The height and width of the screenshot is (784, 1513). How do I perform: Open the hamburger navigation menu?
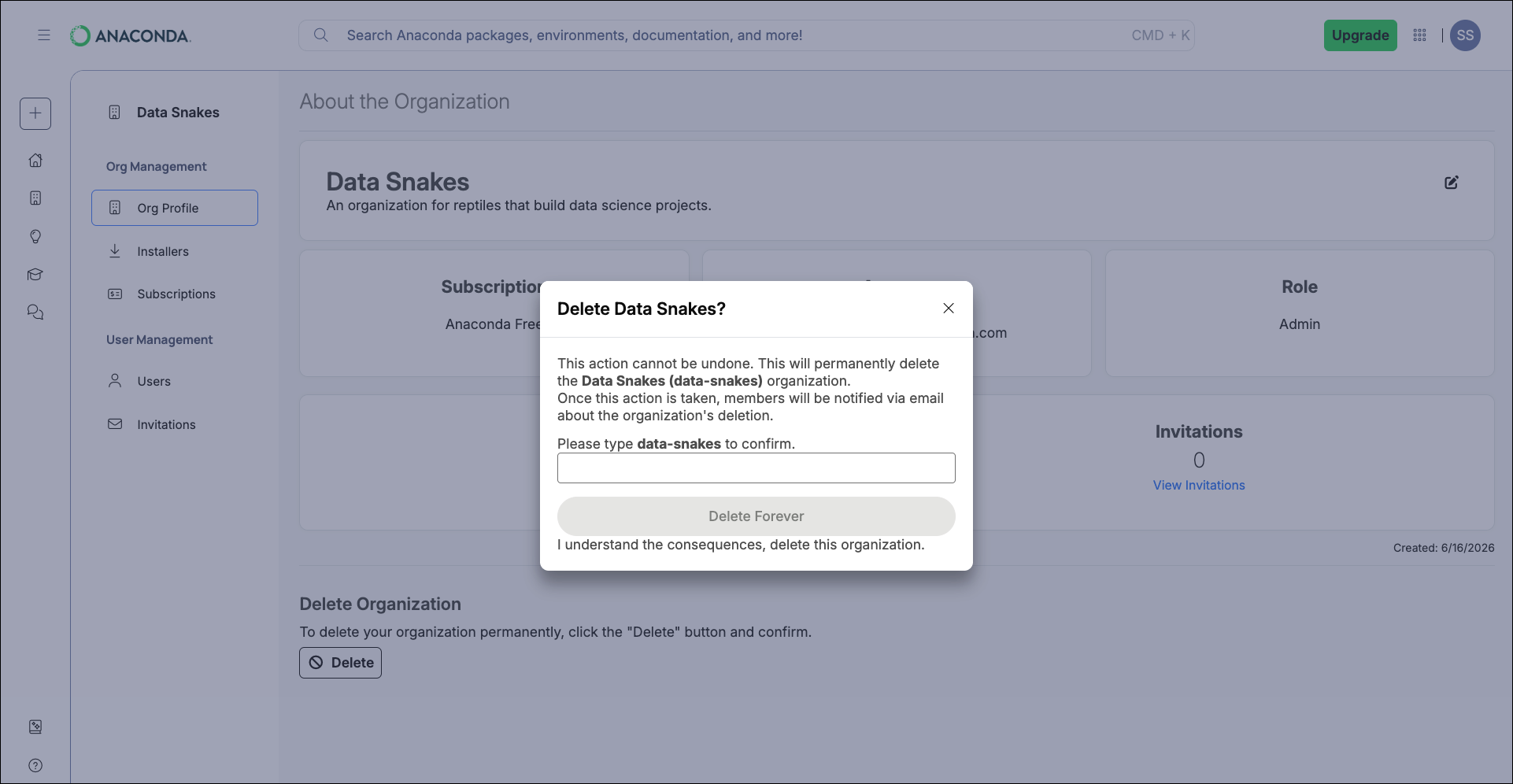click(44, 35)
